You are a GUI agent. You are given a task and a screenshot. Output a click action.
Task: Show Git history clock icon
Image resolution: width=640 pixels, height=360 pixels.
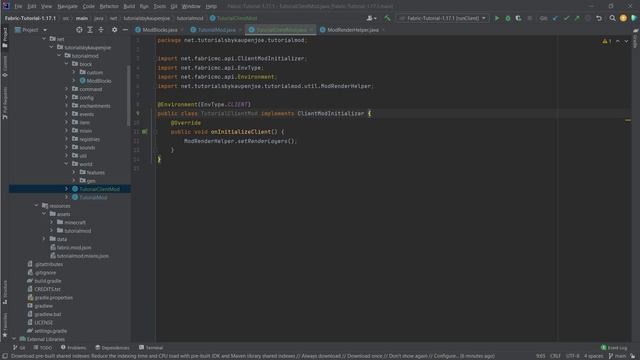pos(588,18)
